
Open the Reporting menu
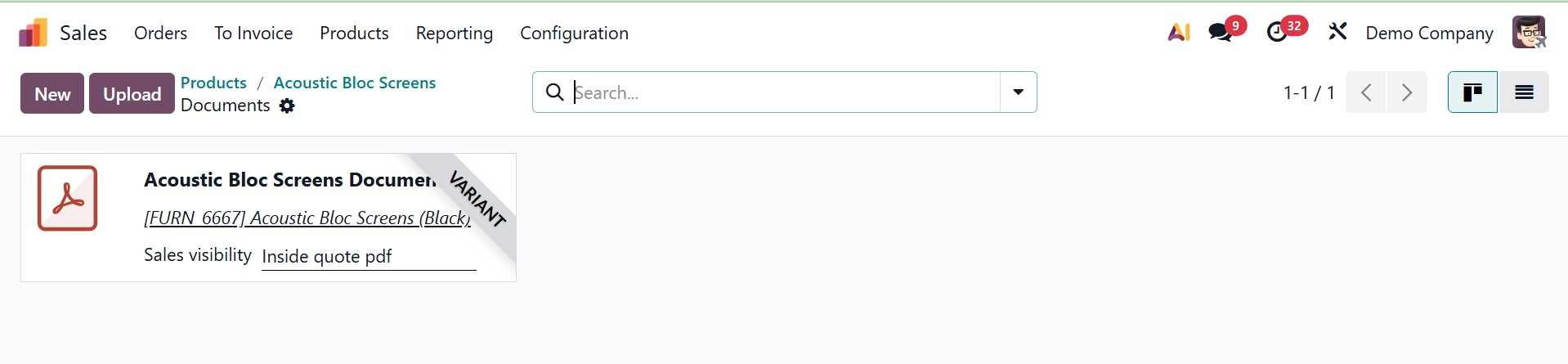click(x=454, y=33)
